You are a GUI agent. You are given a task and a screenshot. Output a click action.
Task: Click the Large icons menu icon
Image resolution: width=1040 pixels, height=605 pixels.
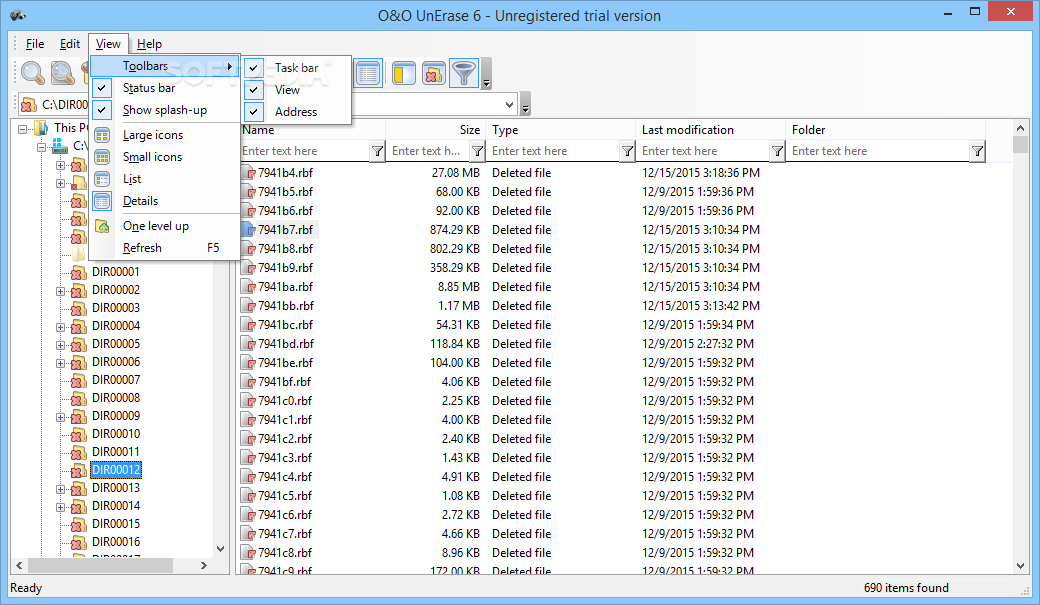(x=102, y=135)
